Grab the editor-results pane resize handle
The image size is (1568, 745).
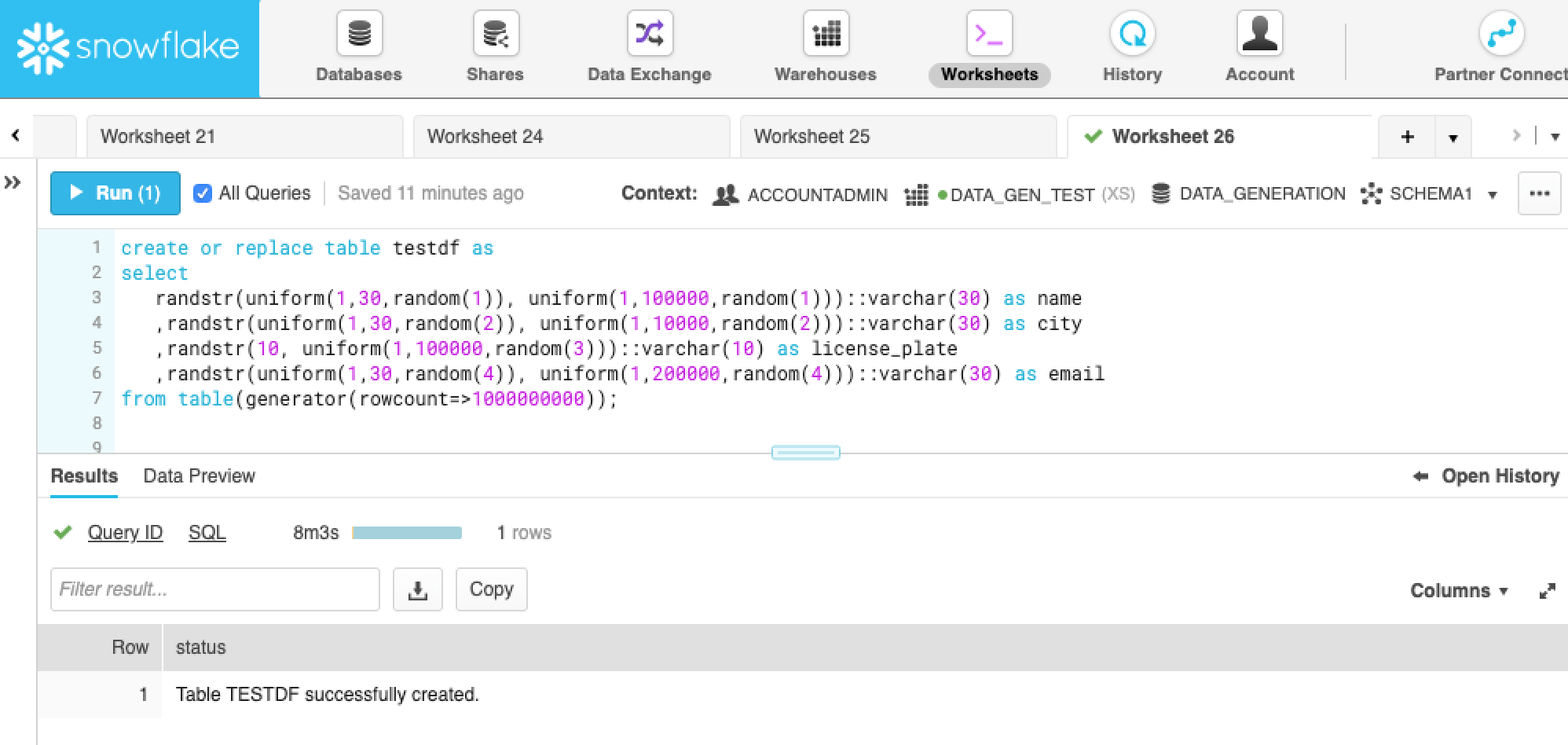(x=805, y=453)
